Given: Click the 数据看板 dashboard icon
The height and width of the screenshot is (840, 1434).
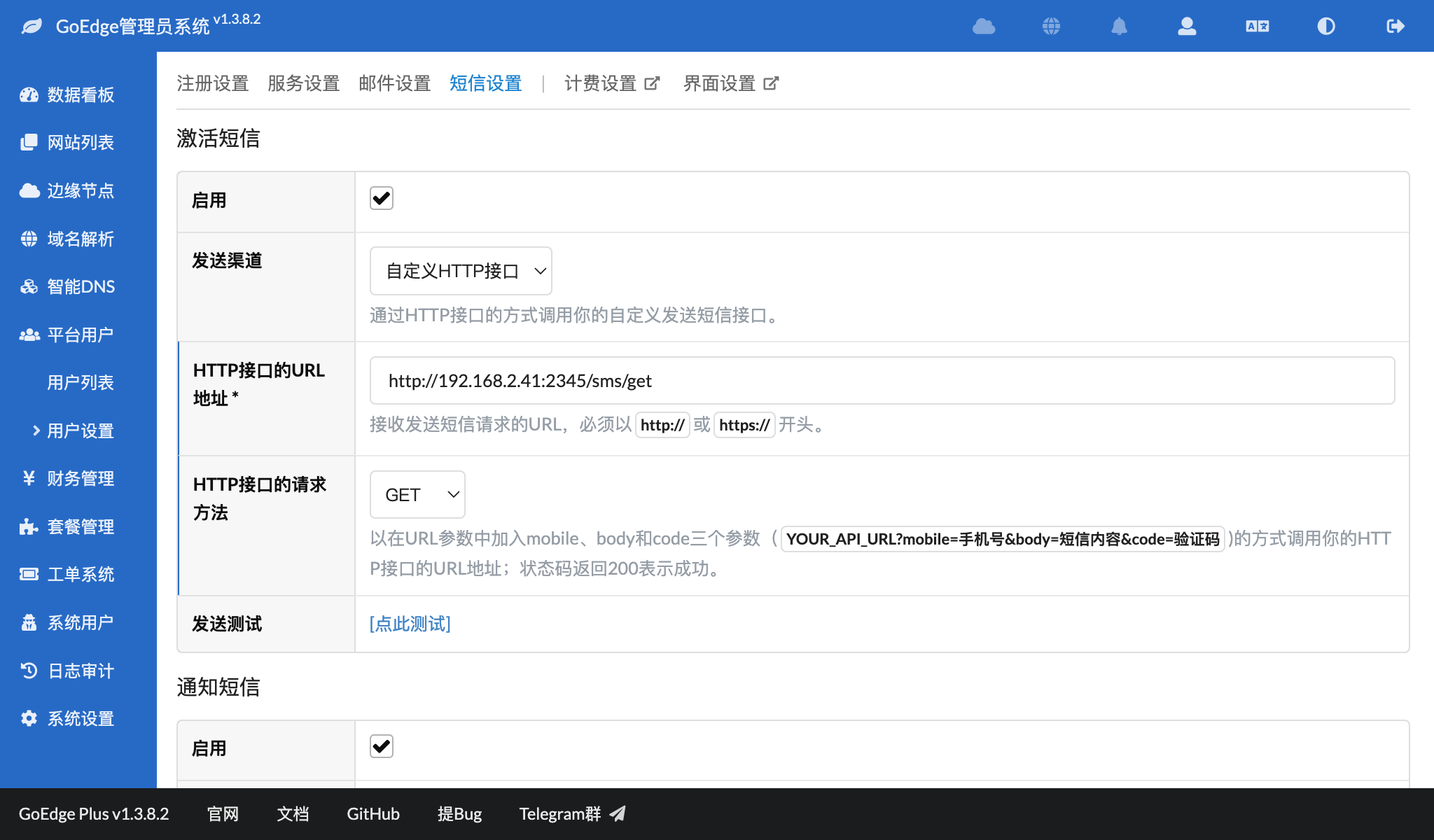Looking at the screenshot, I should tap(29, 95).
